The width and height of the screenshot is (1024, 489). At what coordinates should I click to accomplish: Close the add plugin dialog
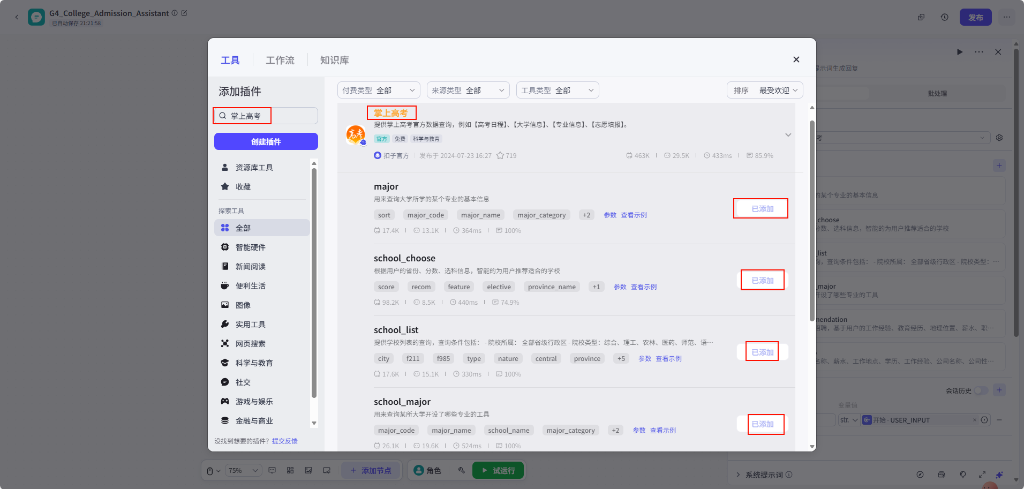pos(796,59)
